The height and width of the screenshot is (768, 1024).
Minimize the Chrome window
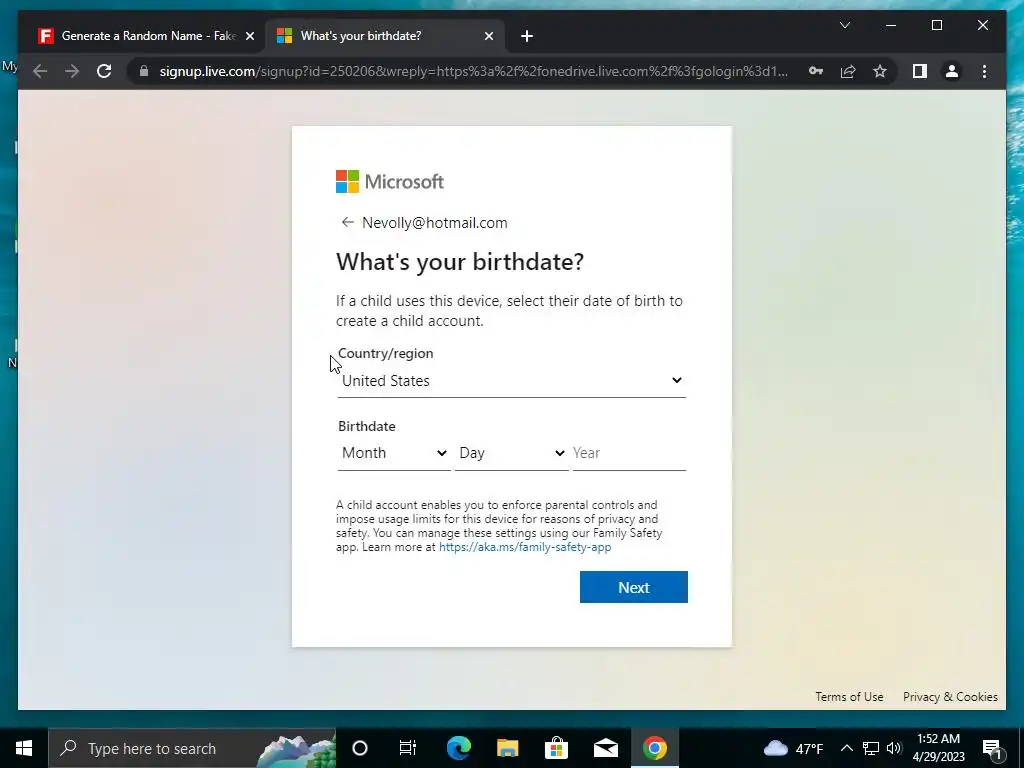[891, 25]
